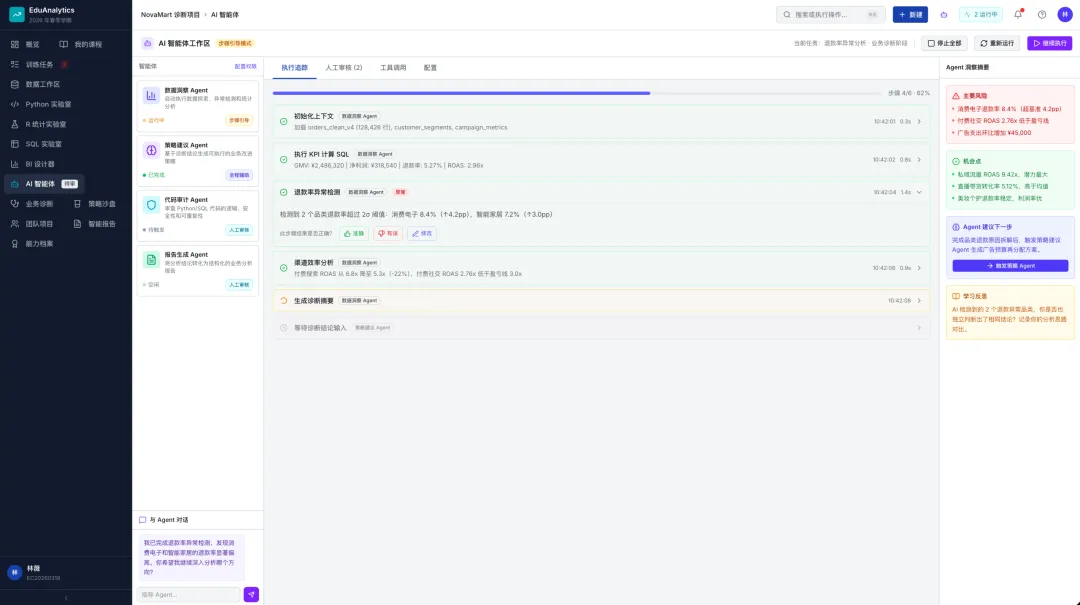Click the help question mark icon
Image resolution: width=1080 pixels, height=605 pixels.
[x=1041, y=14]
